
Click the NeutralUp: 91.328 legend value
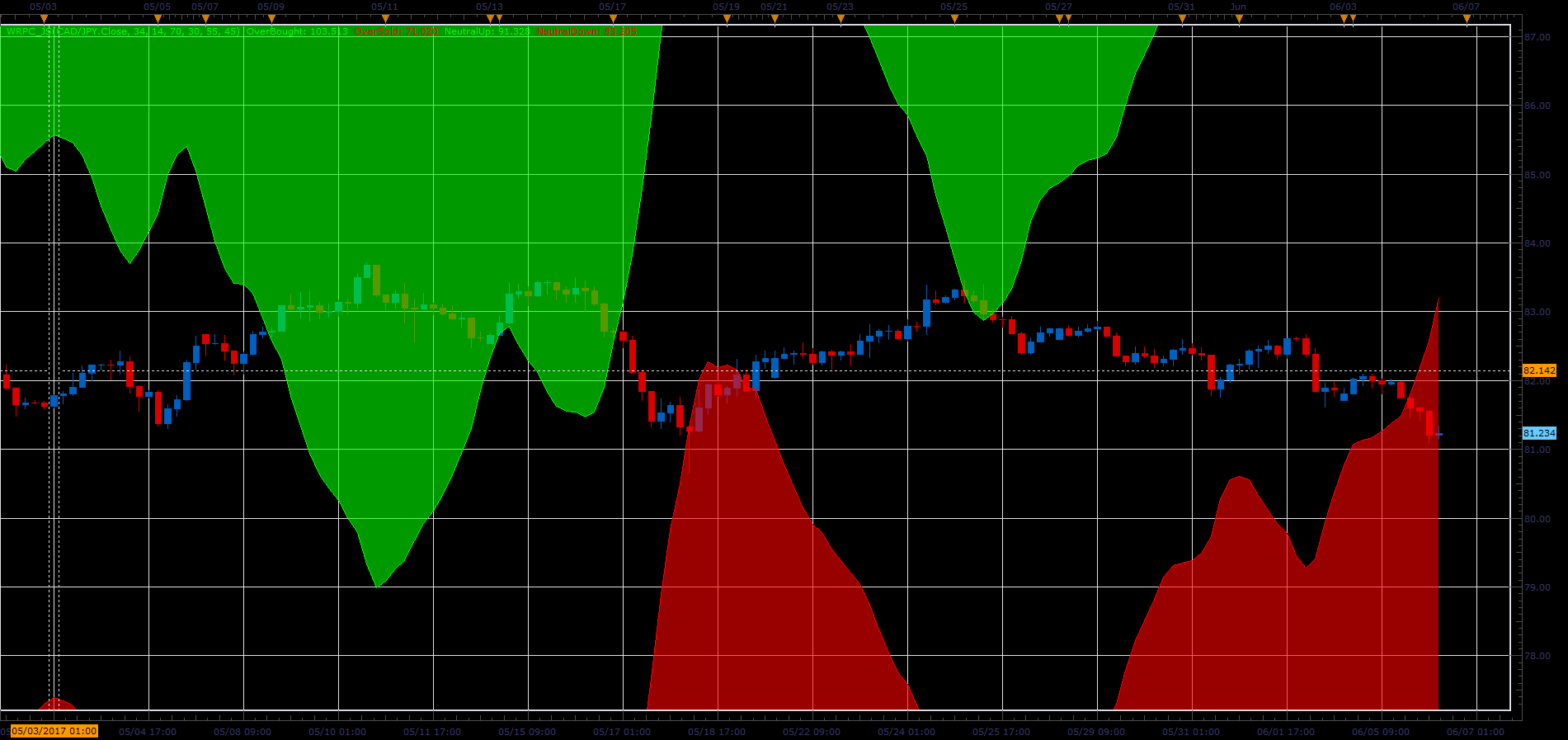tap(487, 31)
